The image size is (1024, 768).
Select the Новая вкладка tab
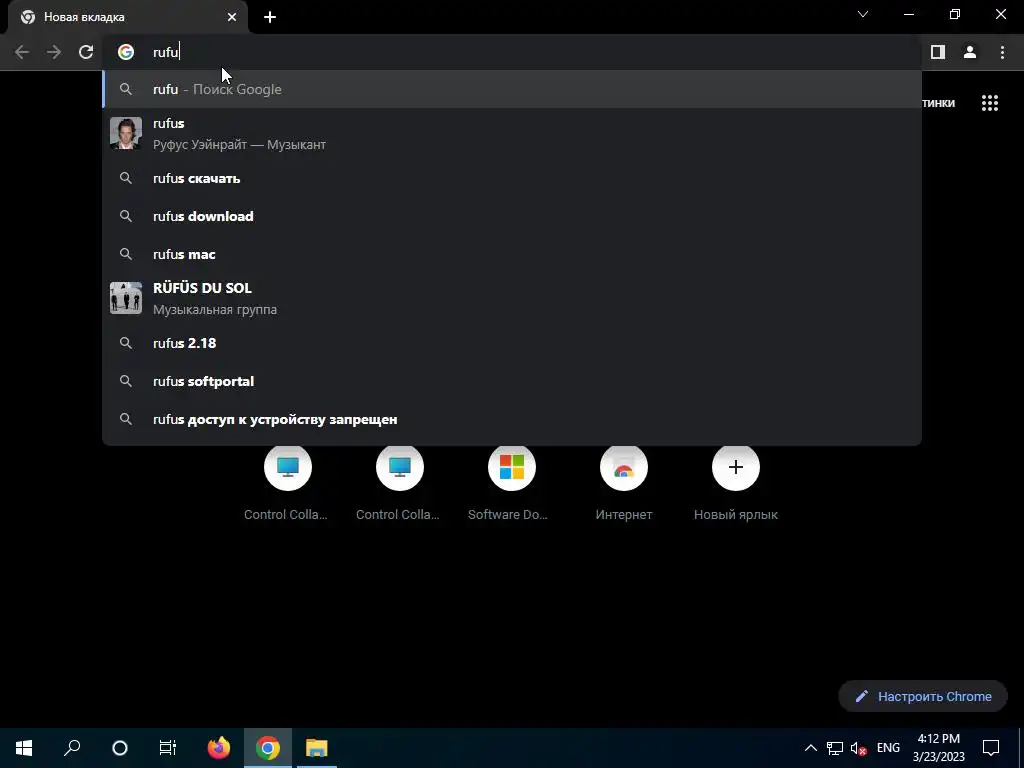coord(128,17)
